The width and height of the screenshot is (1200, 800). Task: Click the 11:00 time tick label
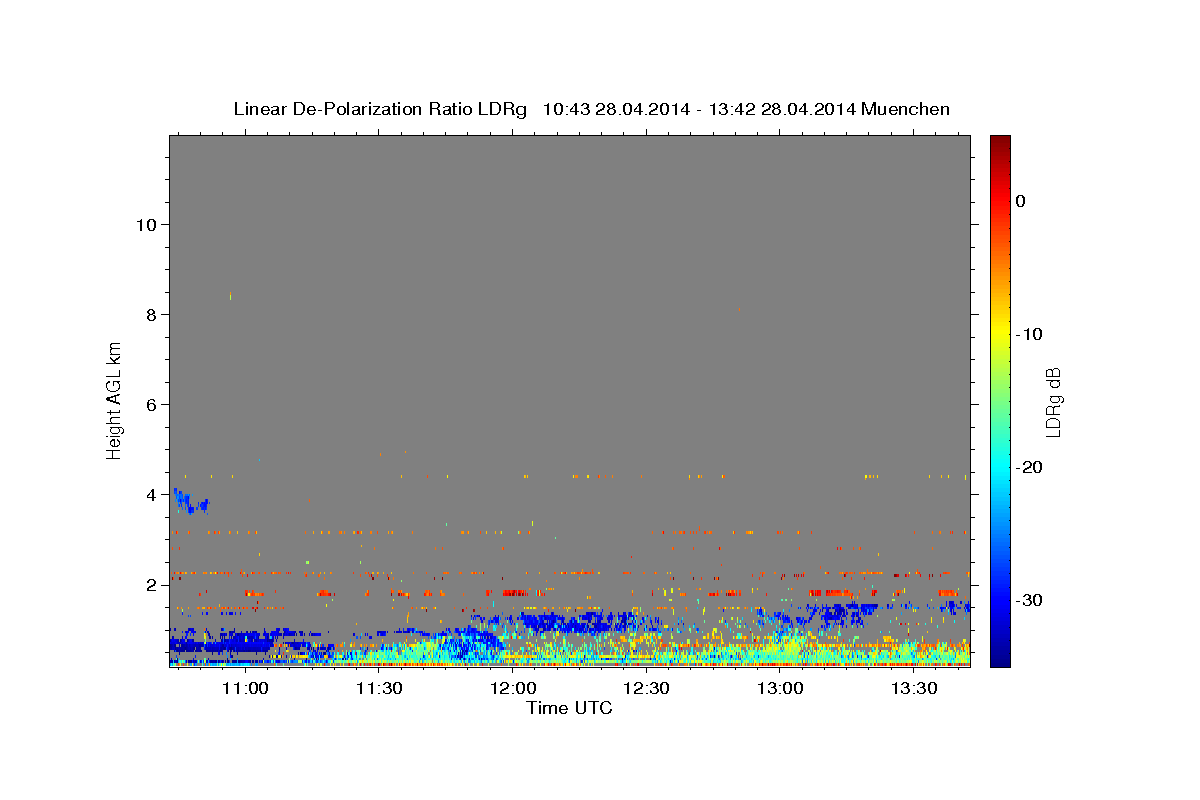(244, 688)
